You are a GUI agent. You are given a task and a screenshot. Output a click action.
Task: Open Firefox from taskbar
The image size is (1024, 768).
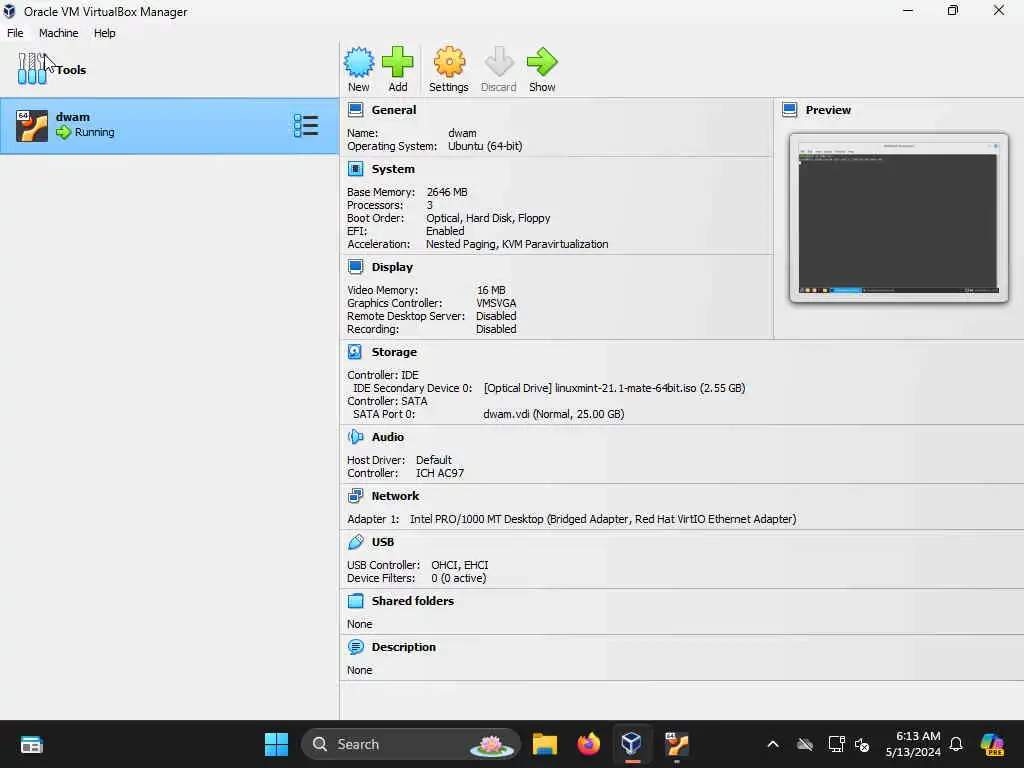coord(588,744)
